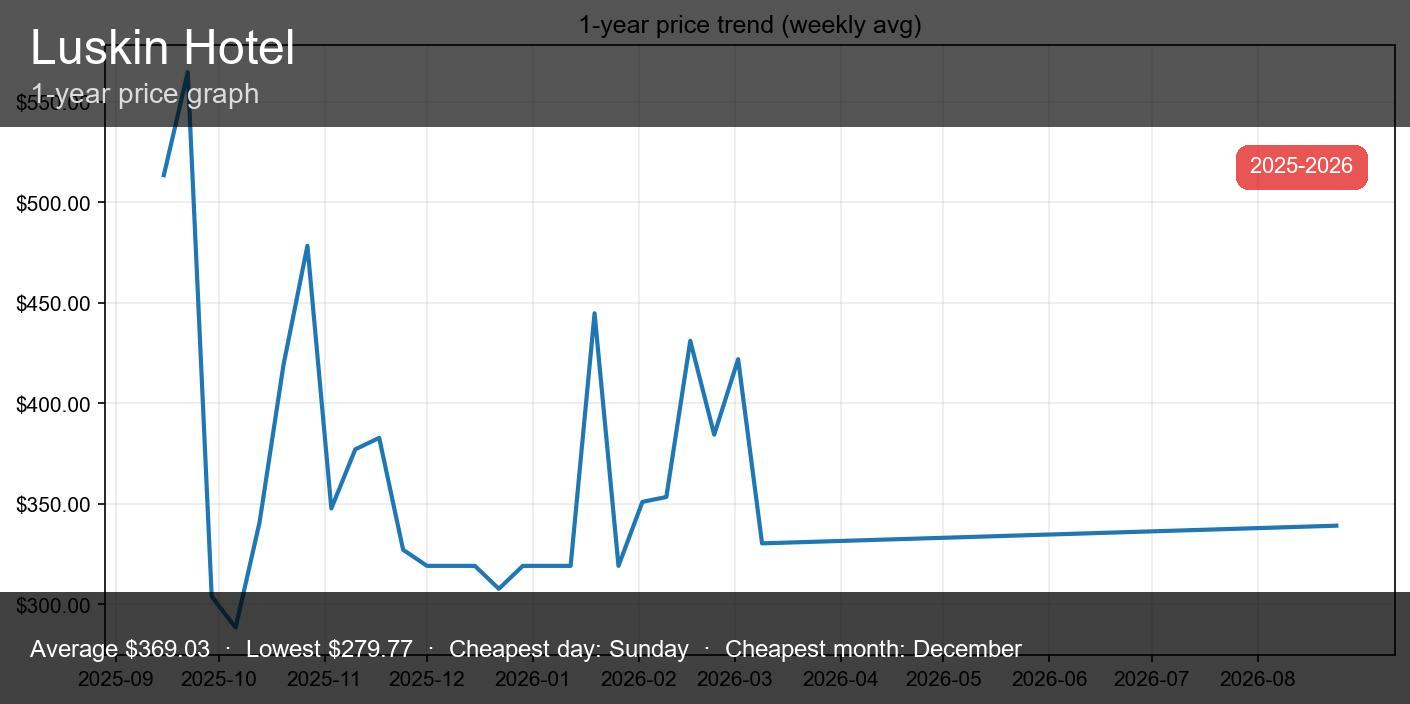Click the "Cheapest month: December" text
Viewport: 1410px width, 704px height.
(873, 649)
